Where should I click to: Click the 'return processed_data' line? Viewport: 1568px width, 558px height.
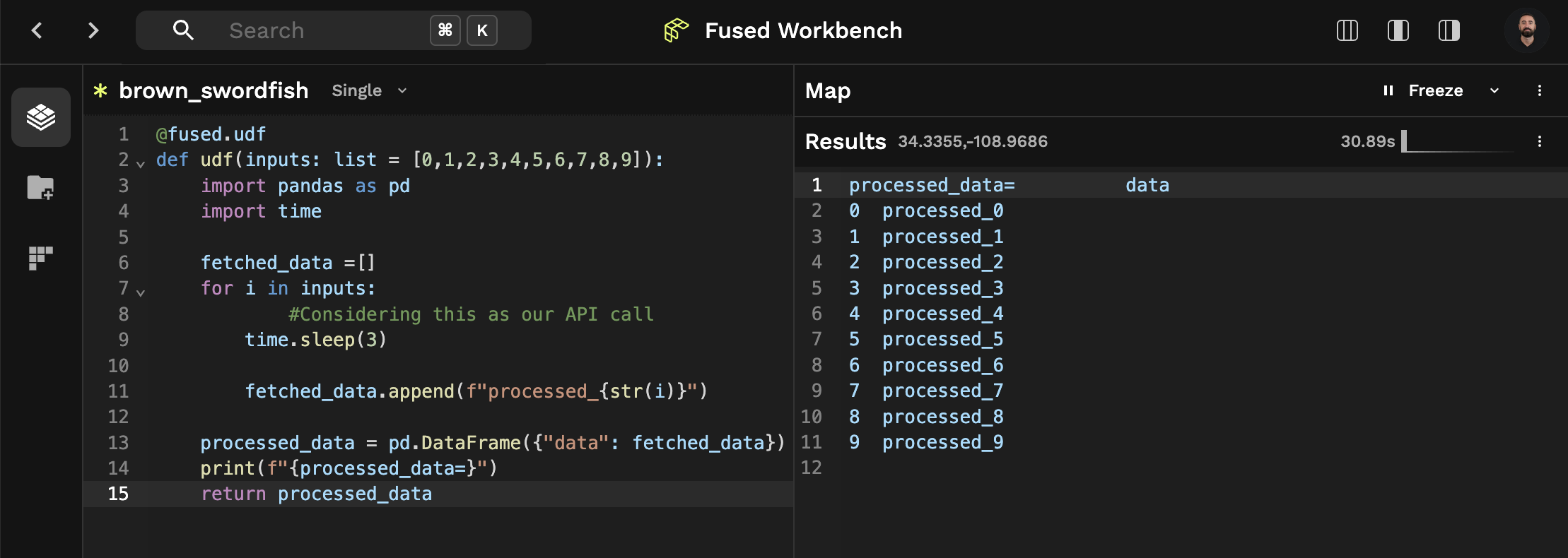[x=316, y=494]
